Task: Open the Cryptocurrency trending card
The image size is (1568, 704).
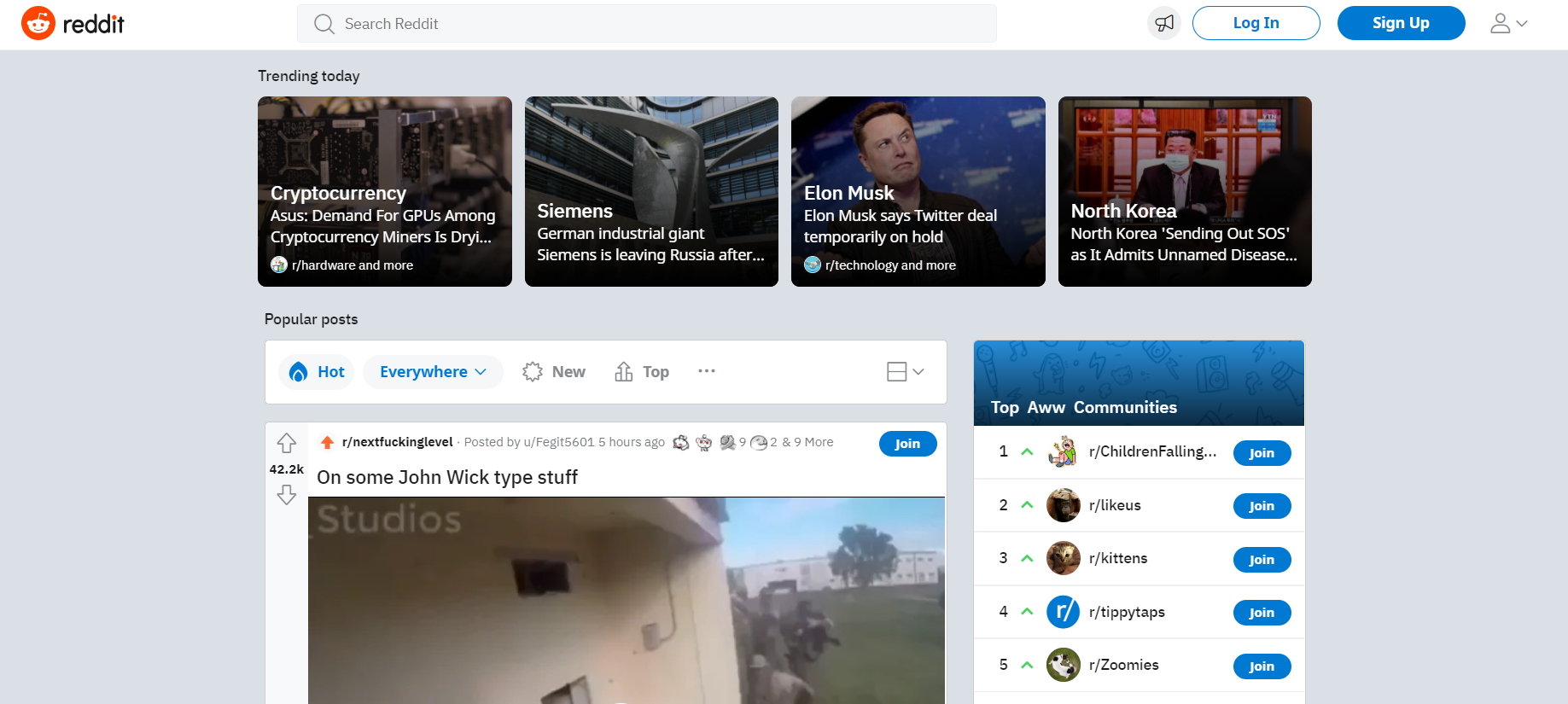Action: coord(385,191)
